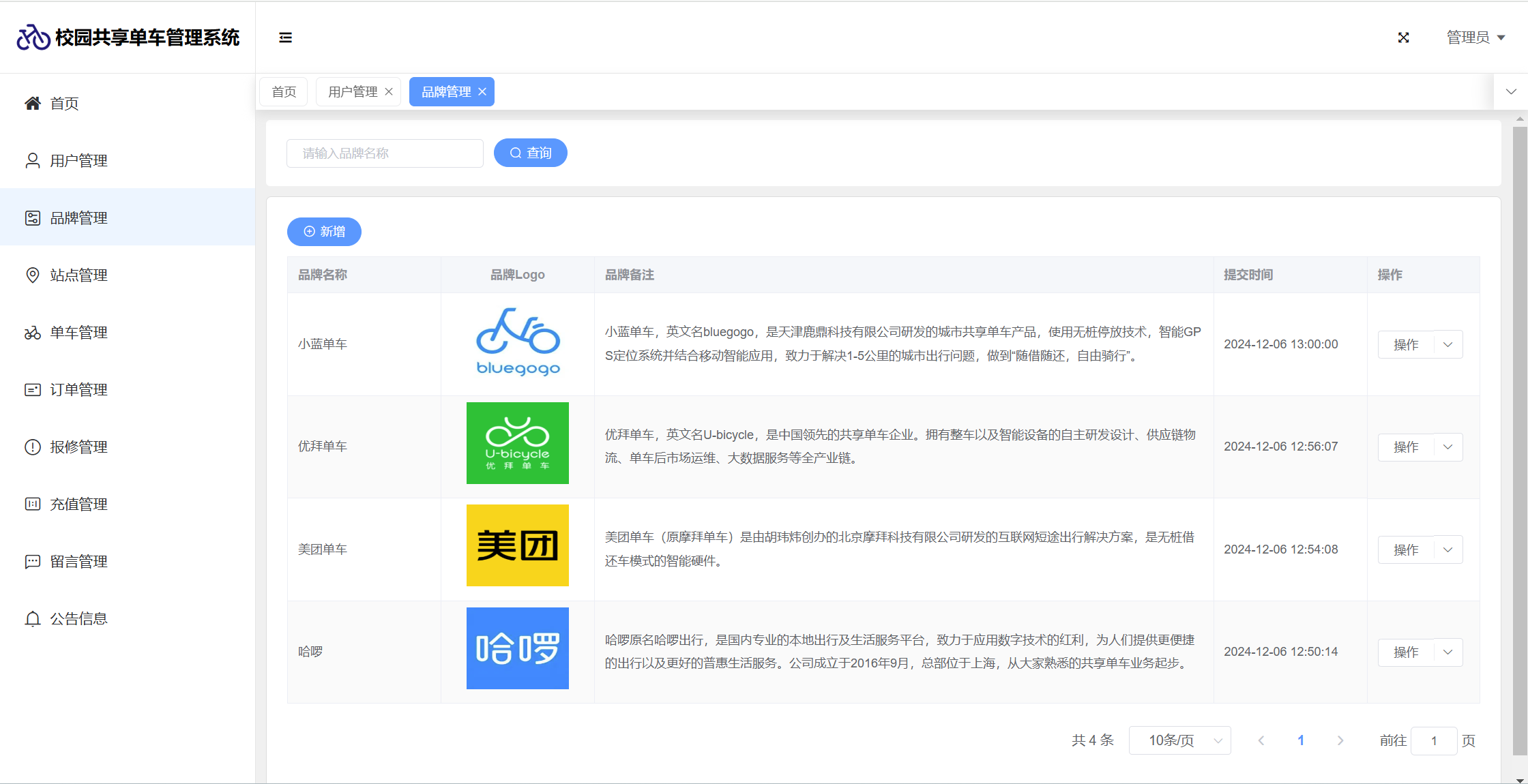This screenshot has width=1528, height=784.
Task: Open 留言管理 via its chat bubble icon
Action: click(32, 562)
